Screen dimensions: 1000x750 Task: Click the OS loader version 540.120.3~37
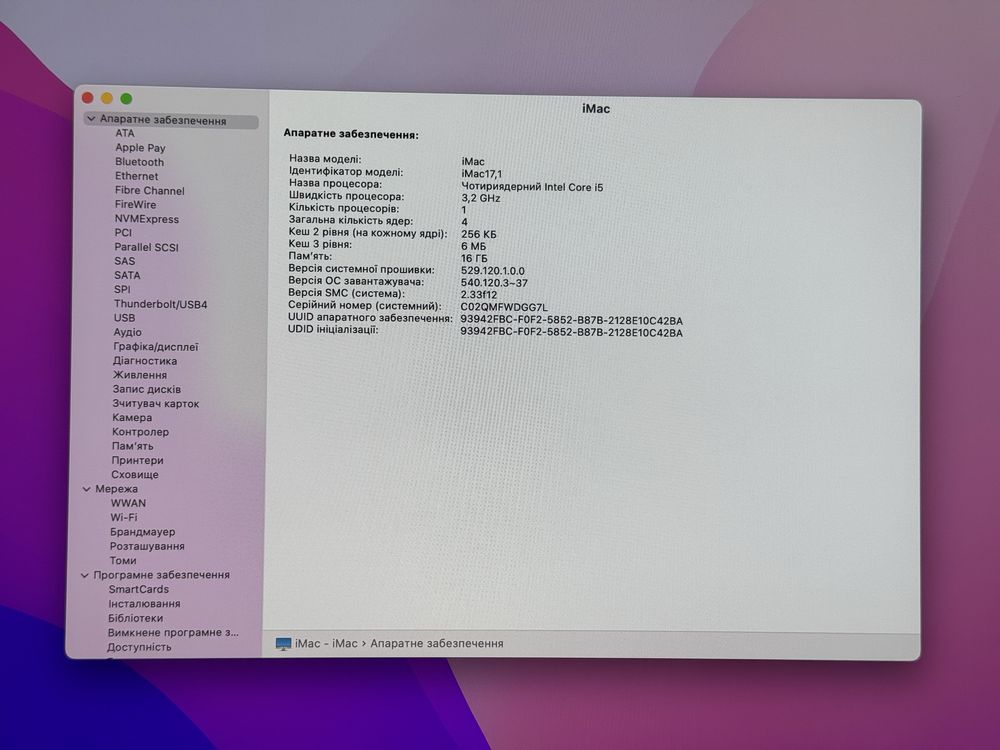[494, 283]
